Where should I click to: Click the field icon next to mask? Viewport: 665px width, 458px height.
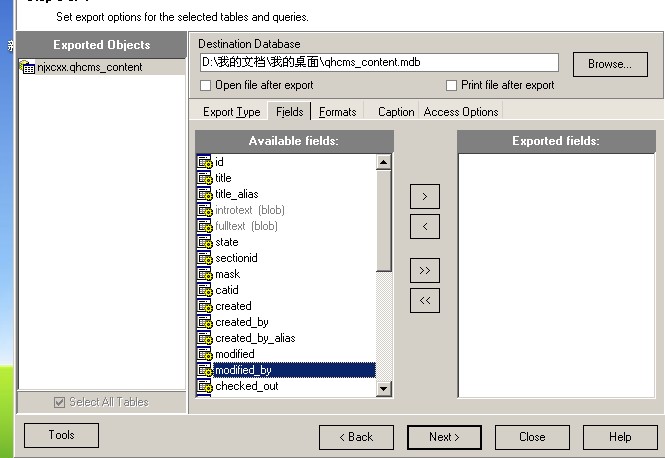tap(205, 274)
